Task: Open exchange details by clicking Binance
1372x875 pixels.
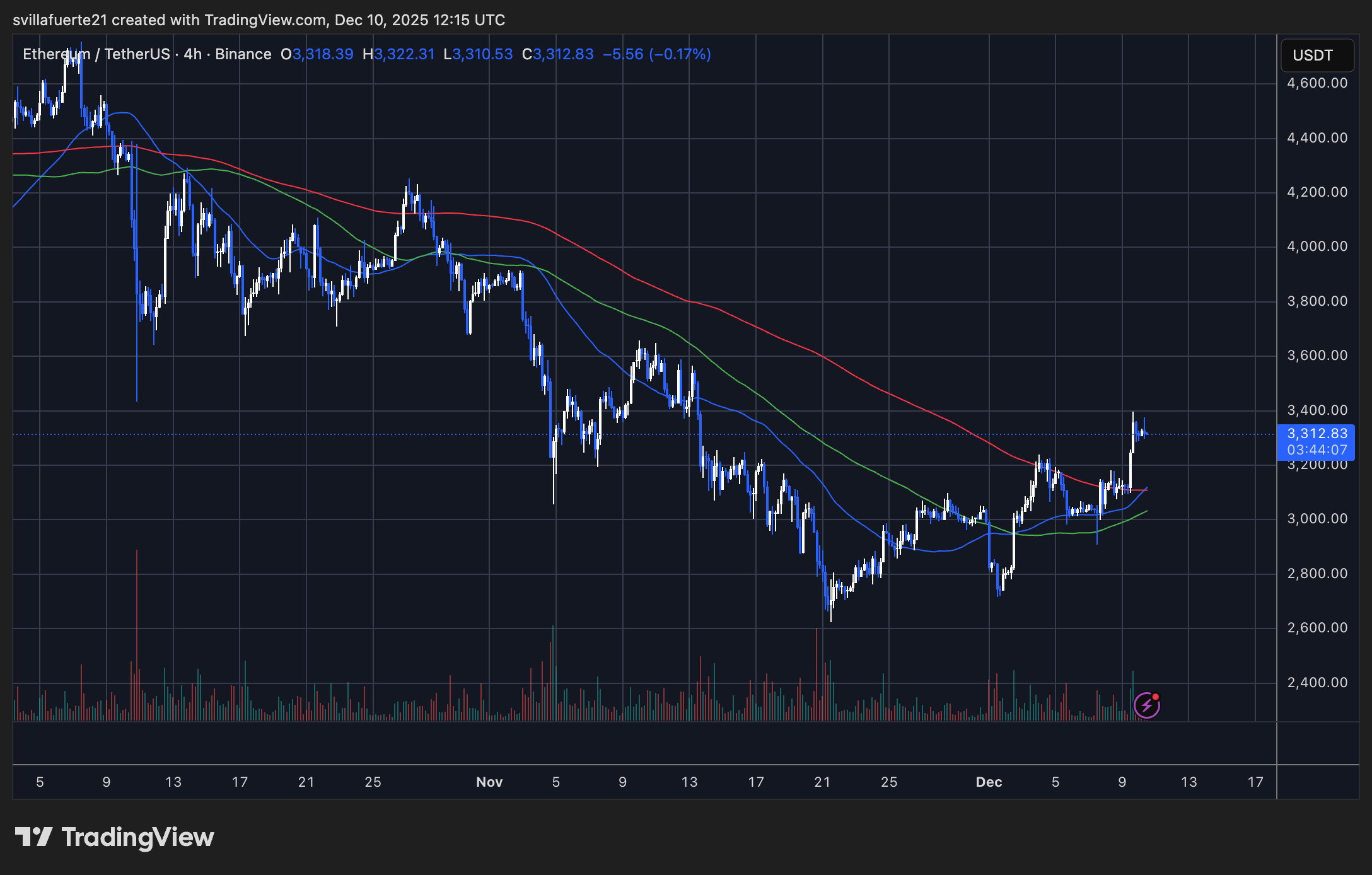Action: click(243, 54)
